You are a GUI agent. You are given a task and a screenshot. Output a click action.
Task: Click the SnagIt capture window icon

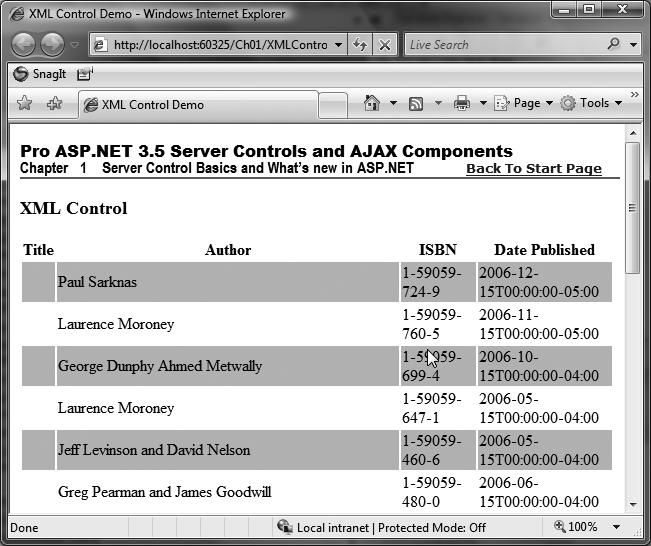(85, 74)
